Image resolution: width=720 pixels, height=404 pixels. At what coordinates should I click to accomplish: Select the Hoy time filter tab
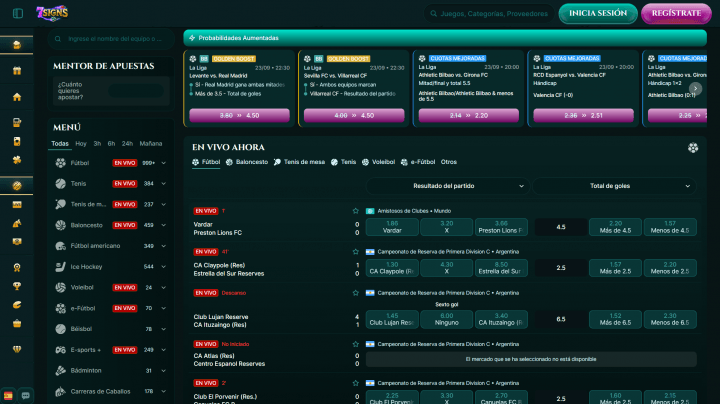coord(81,144)
